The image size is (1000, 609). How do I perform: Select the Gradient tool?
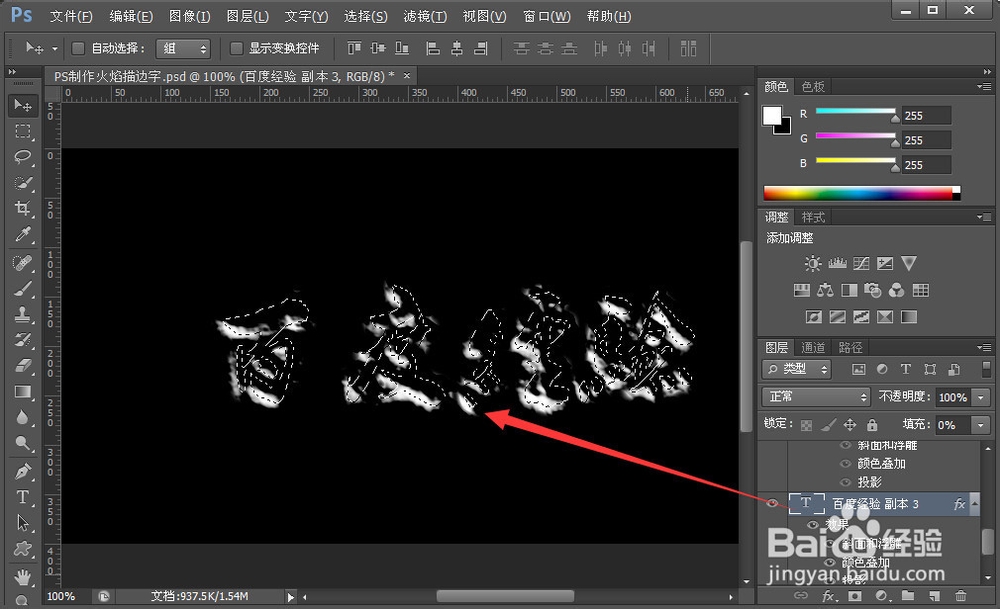click(x=23, y=392)
